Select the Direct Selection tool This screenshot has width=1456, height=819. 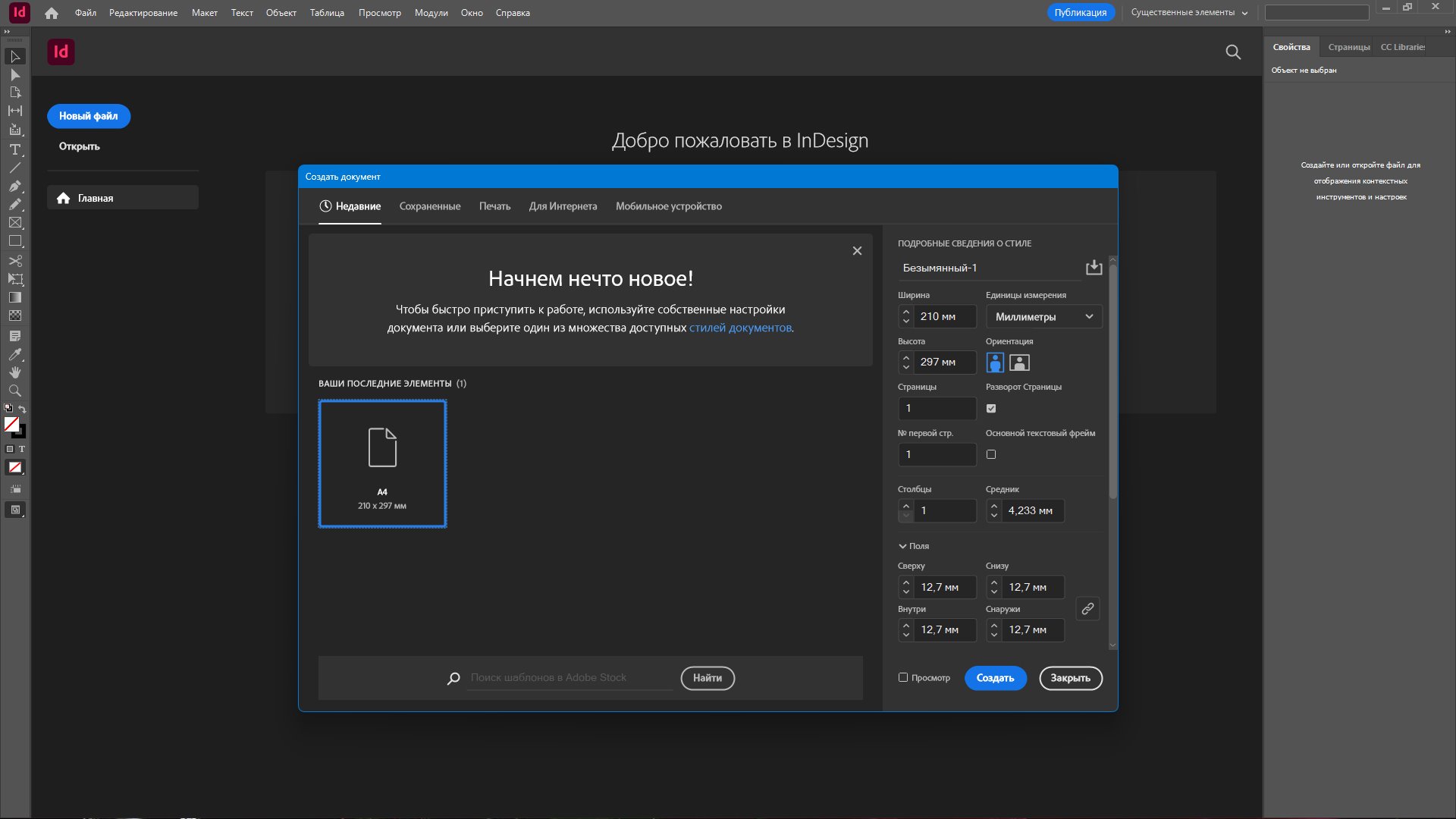tap(15, 75)
